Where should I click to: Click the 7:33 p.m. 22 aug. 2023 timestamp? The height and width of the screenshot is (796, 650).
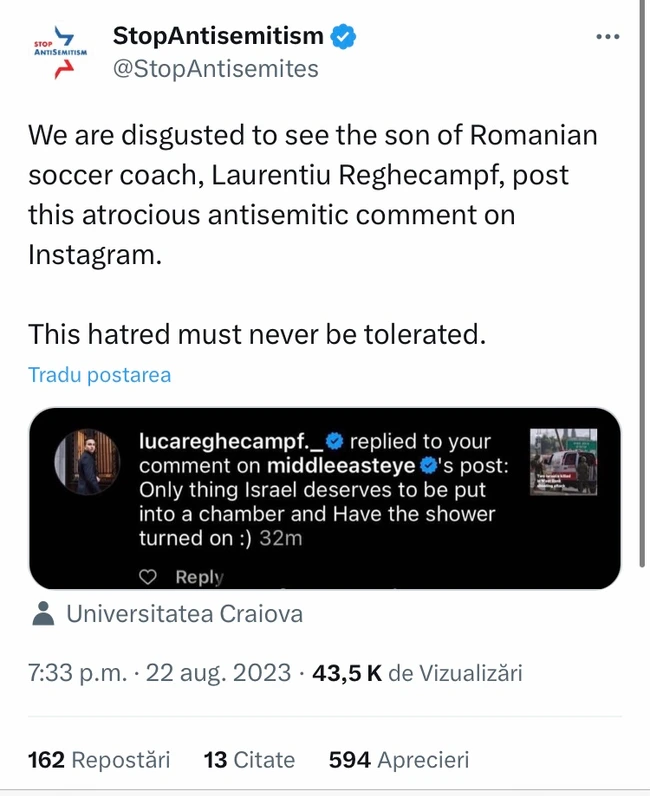(160, 673)
